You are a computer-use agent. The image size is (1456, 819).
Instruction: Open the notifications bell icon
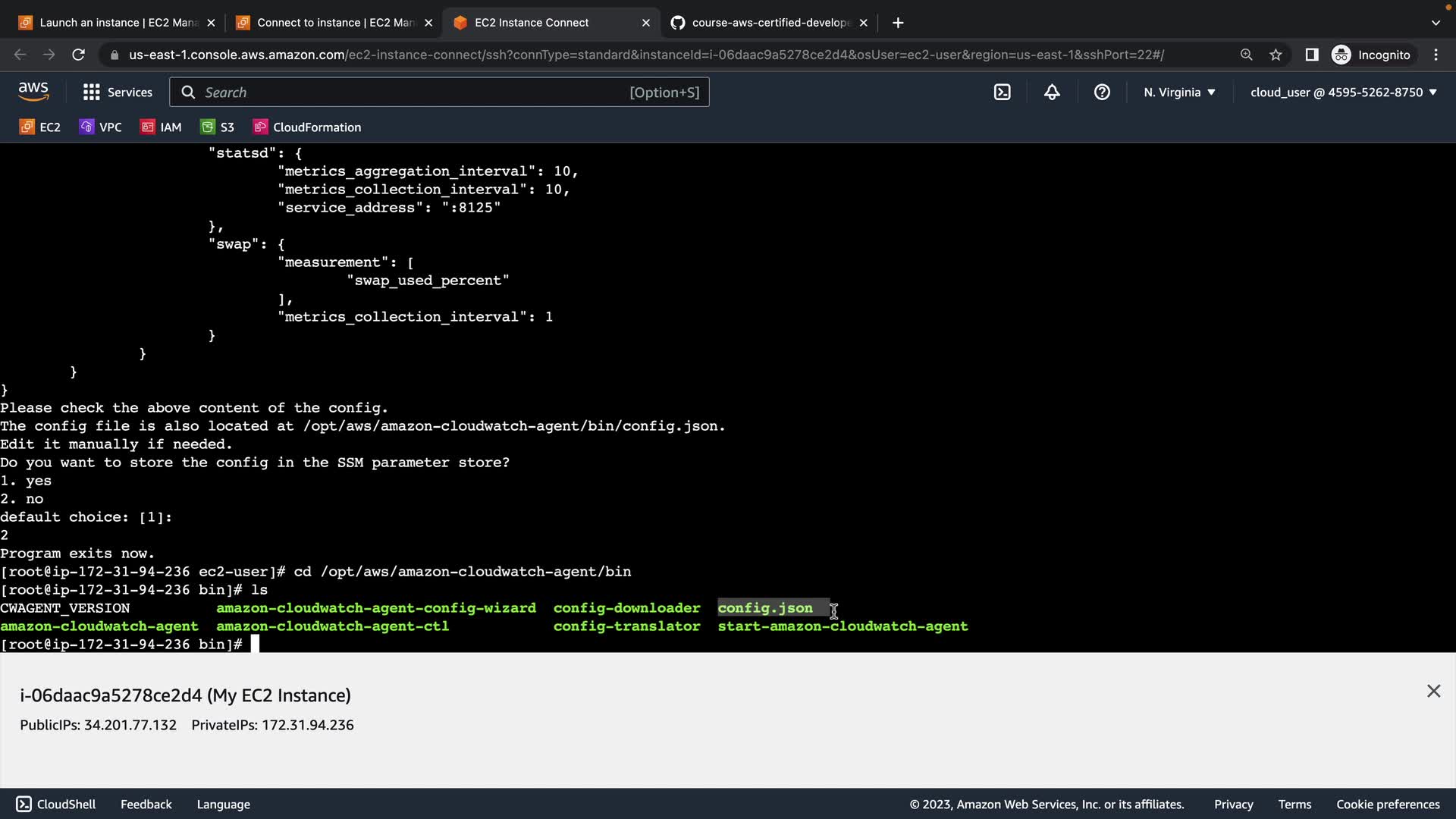point(1052,92)
